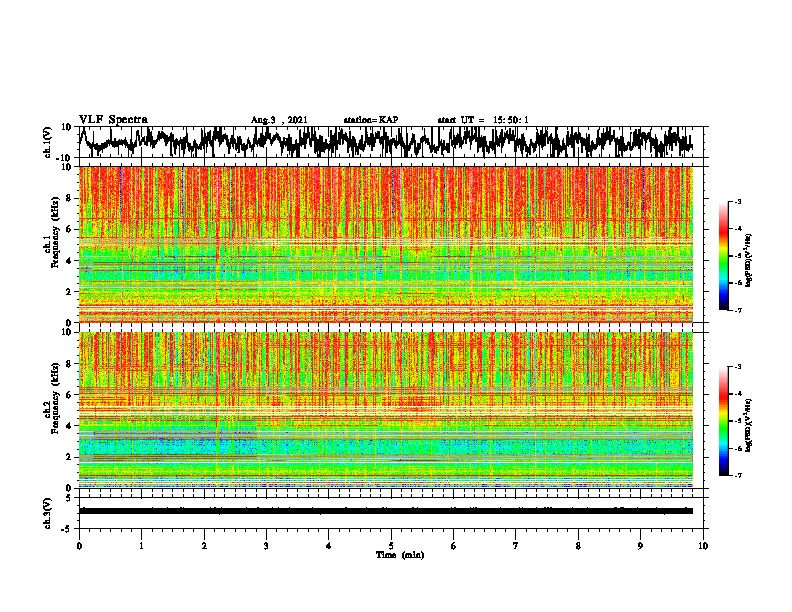Click the "-5" tick on ch.3(V) axis

pyautogui.click(x=67, y=529)
